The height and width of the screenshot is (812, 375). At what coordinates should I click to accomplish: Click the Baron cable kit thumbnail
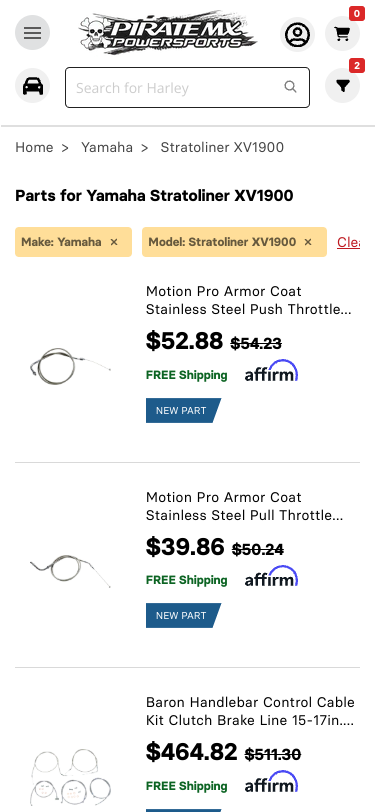tap(70, 777)
